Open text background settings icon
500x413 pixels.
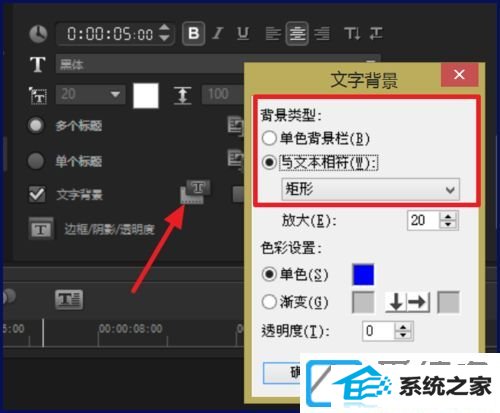tap(195, 192)
